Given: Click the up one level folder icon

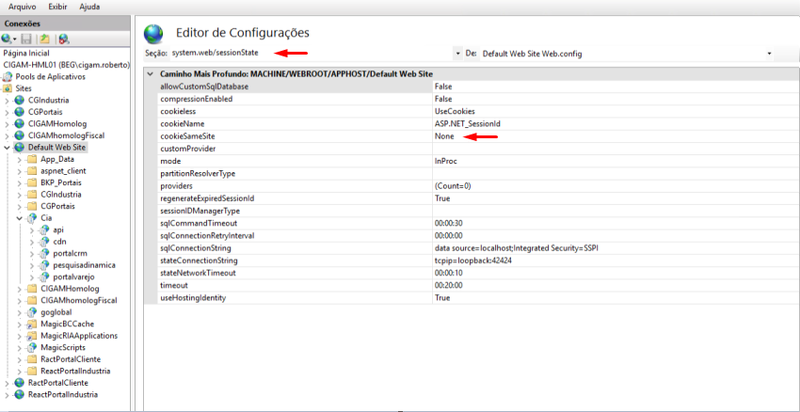Looking at the screenshot, I should (45, 39).
